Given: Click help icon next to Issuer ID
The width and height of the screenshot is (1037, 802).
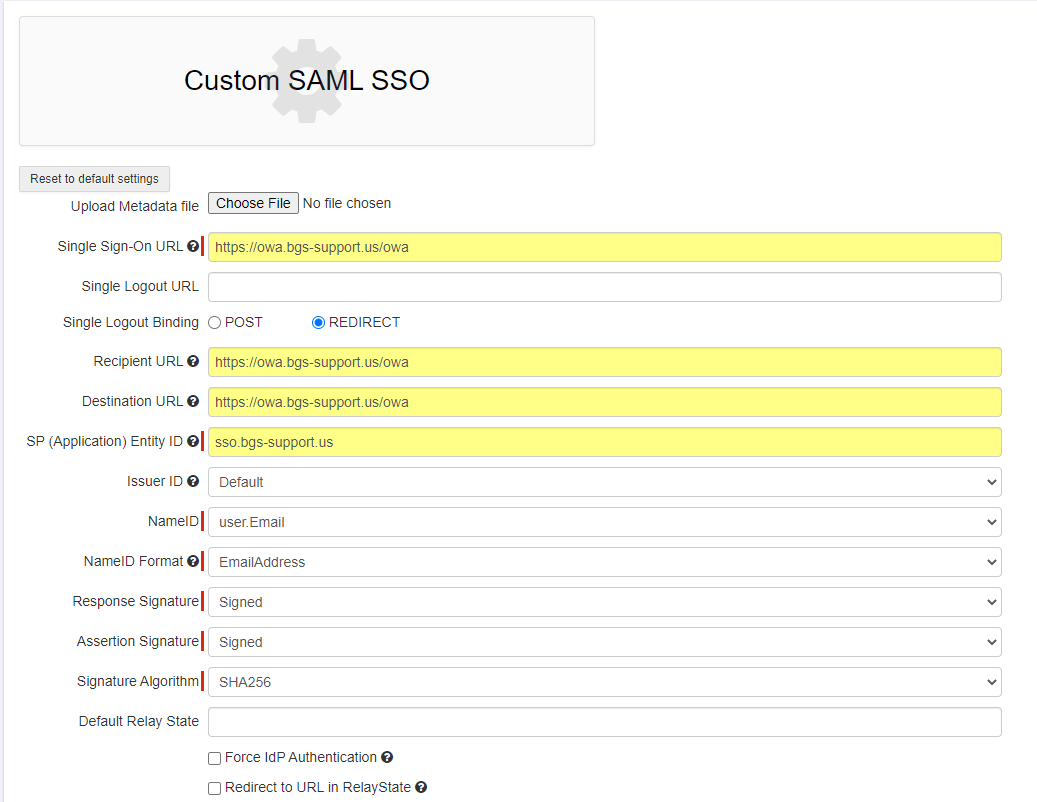Looking at the screenshot, I should [x=192, y=481].
